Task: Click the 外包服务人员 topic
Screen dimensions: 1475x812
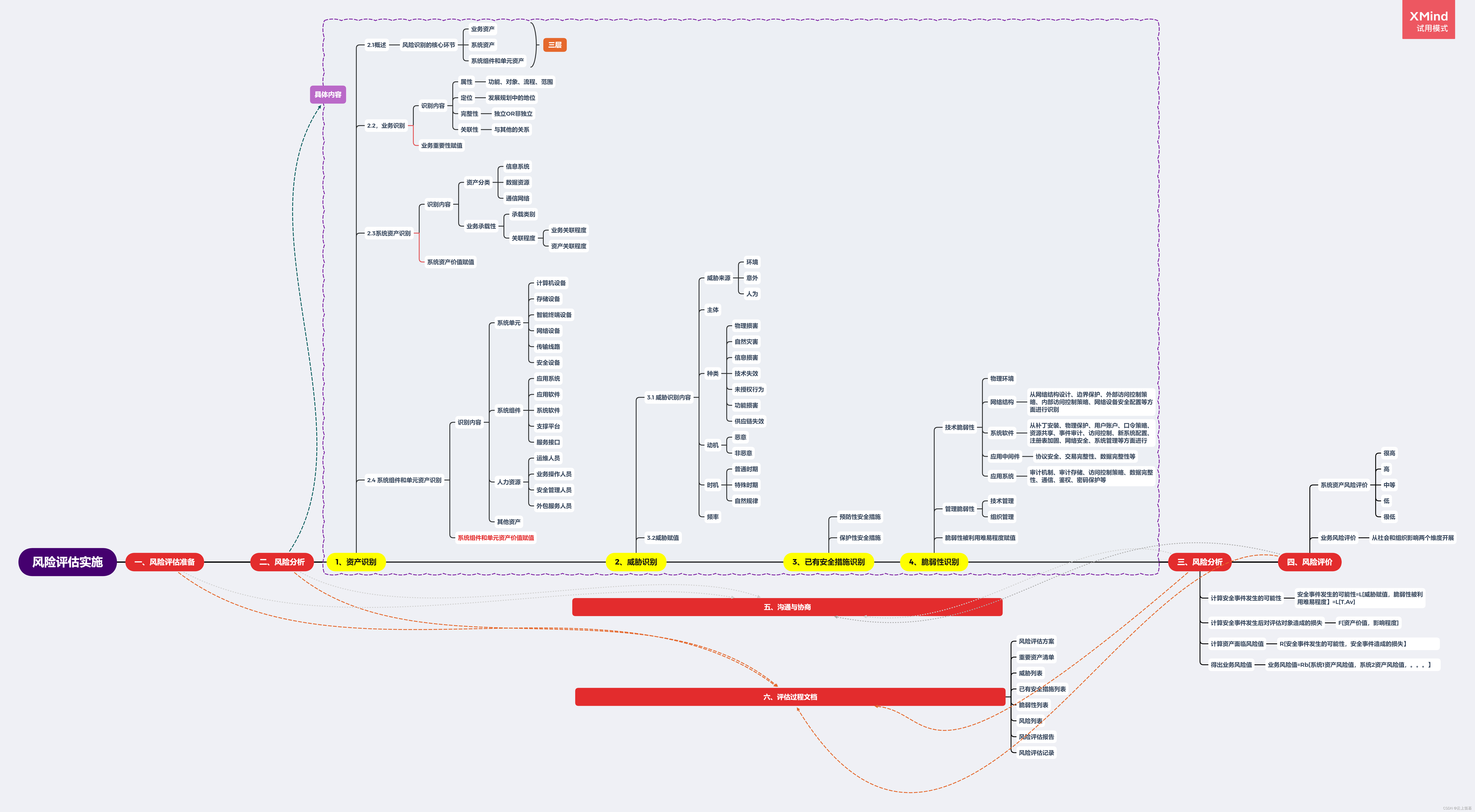Action: [x=554, y=506]
